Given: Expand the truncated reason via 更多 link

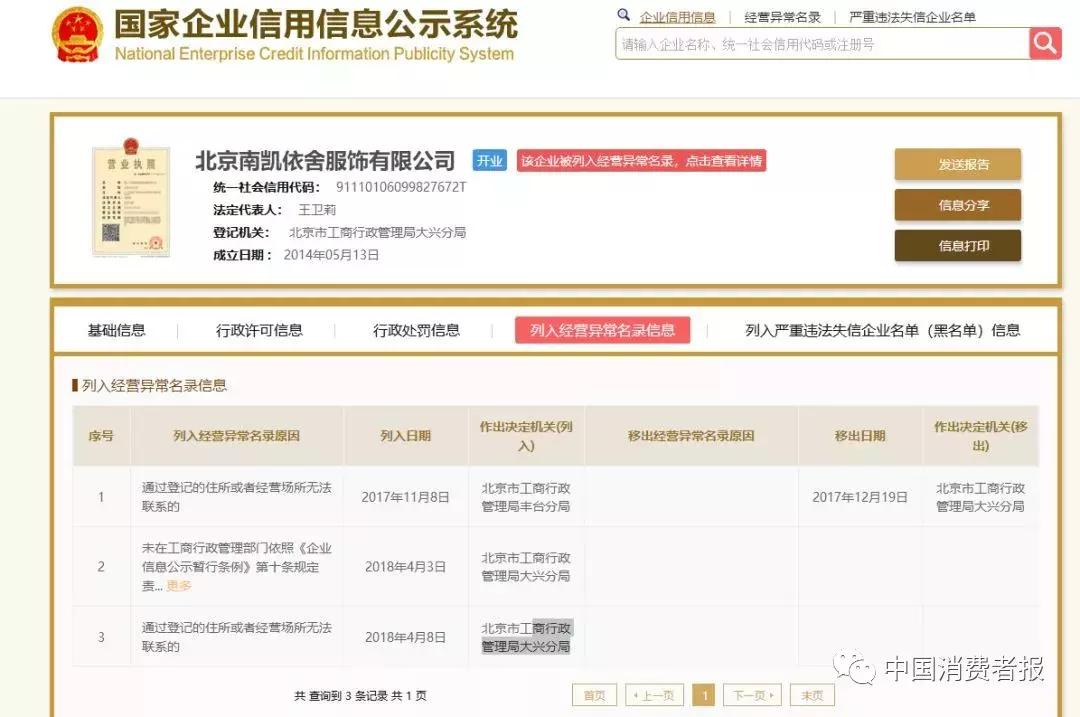Looking at the screenshot, I should (x=177, y=586).
